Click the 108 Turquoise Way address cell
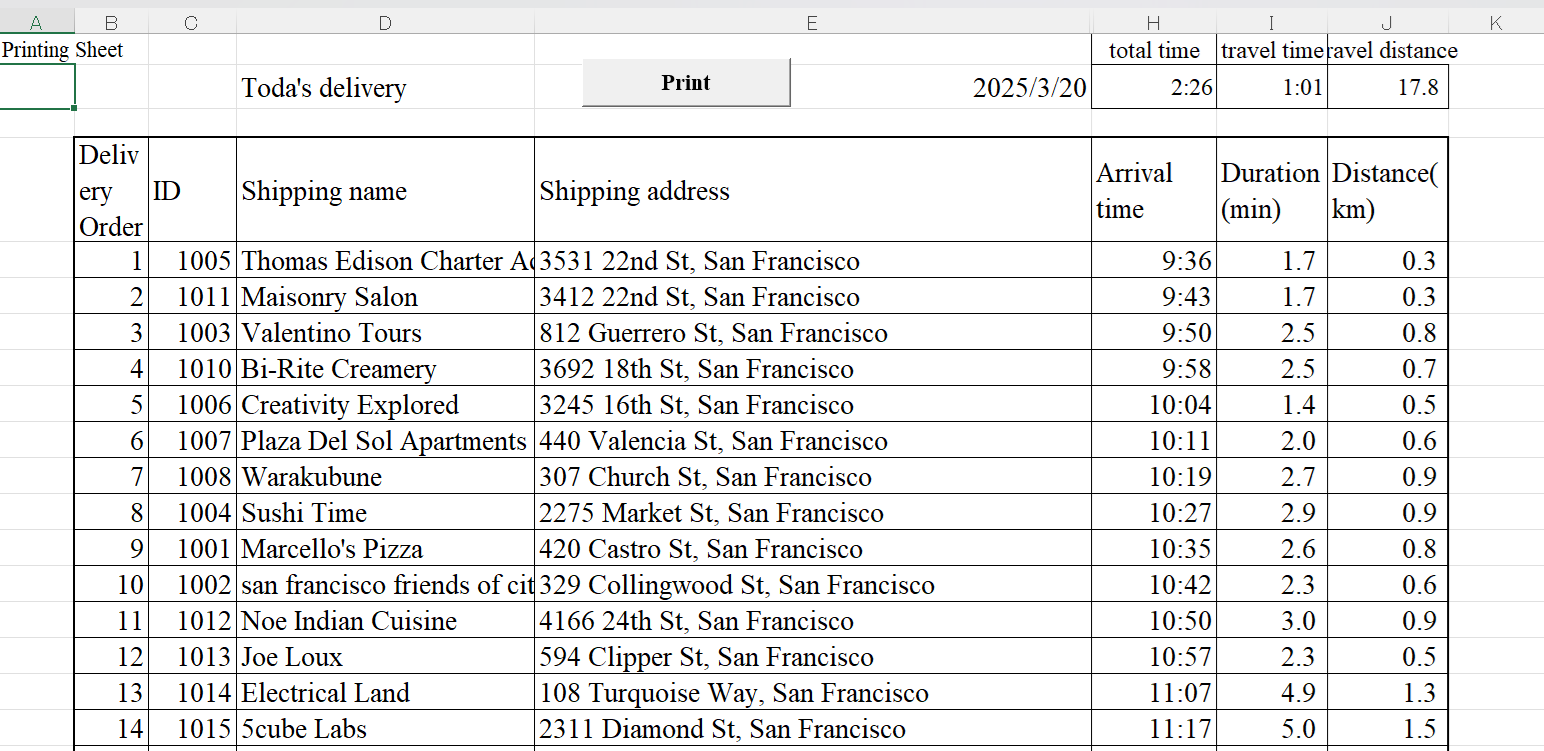Screen dimensions: 1544x751 click(812, 693)
